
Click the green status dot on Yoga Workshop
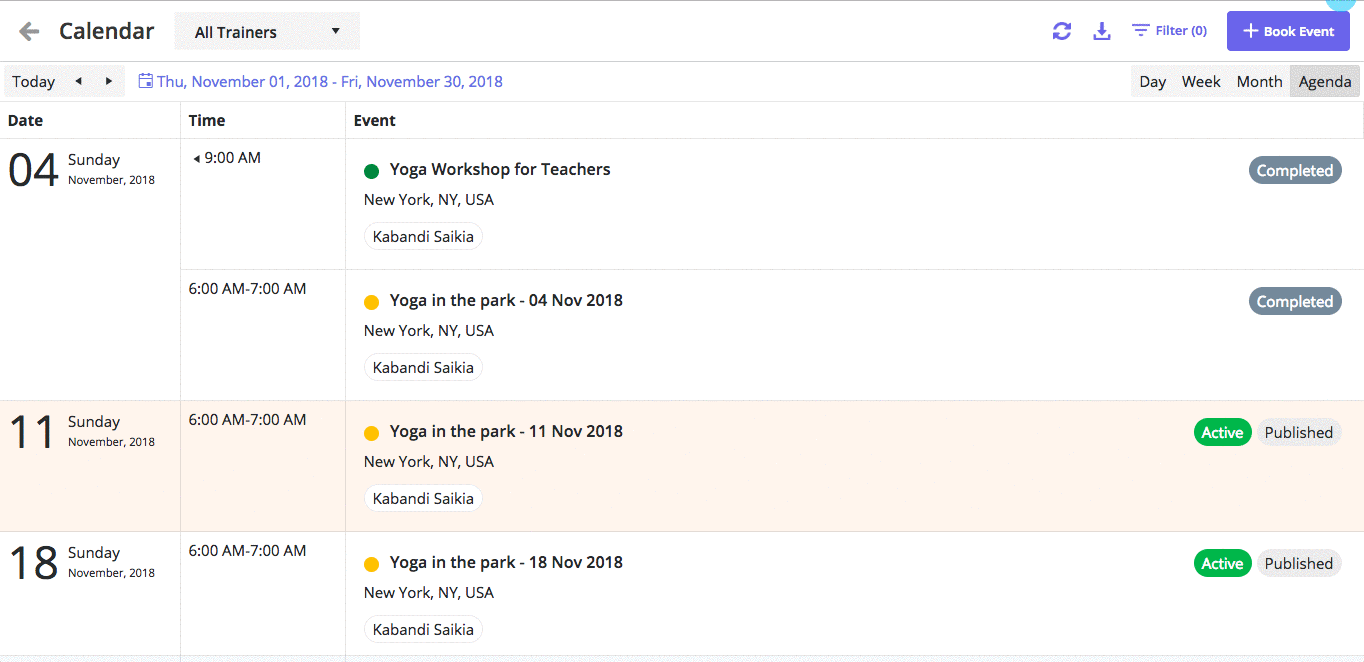pos(371,170)
